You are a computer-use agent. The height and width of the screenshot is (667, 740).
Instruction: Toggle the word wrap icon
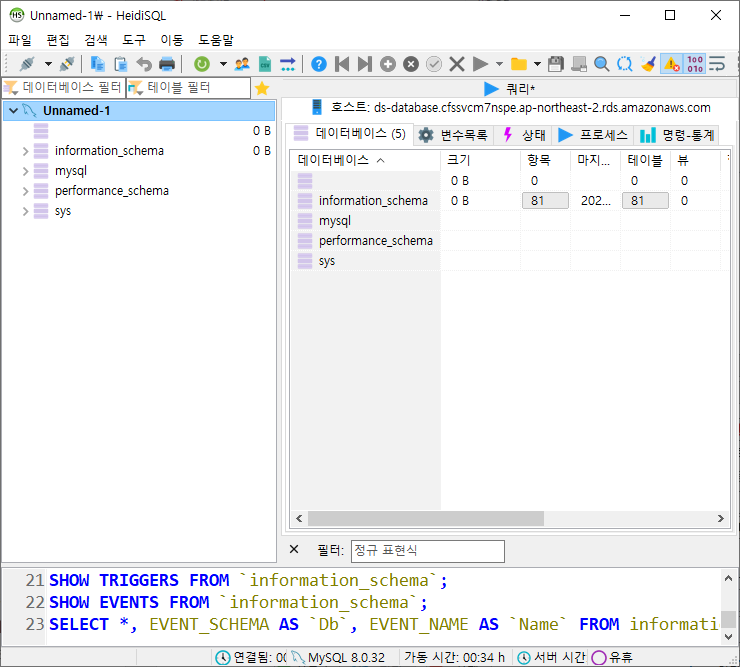point(717,63)
